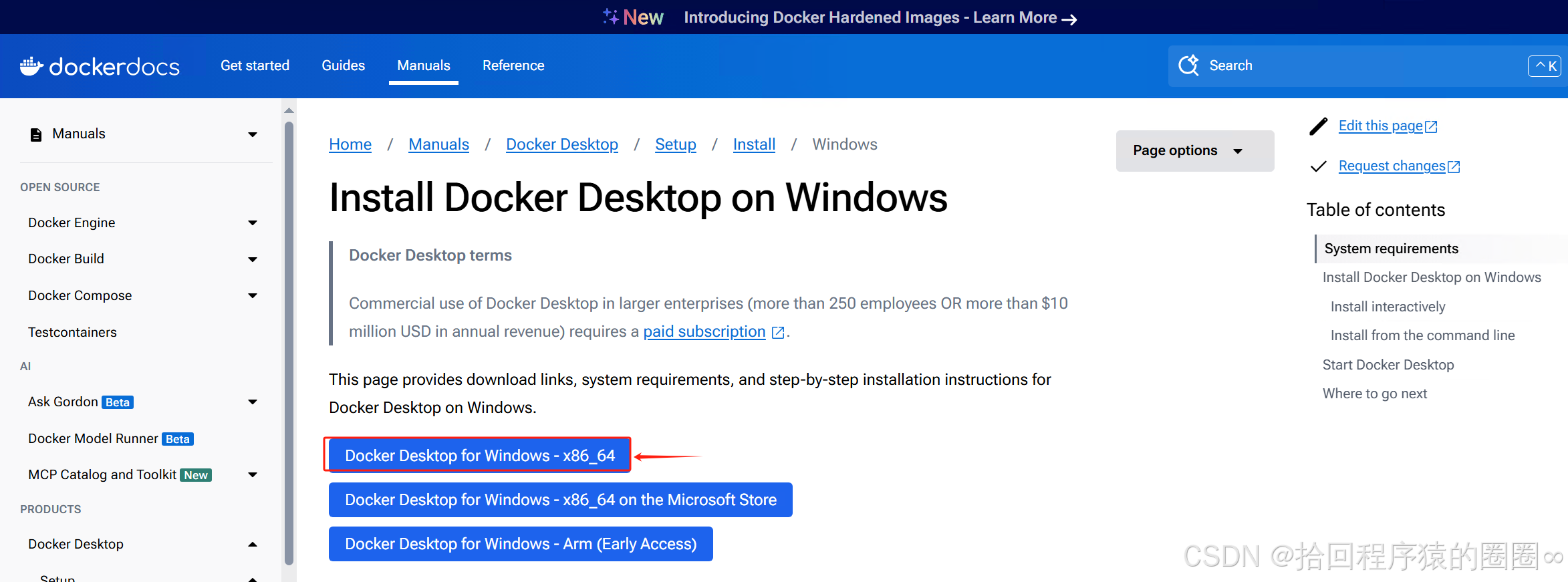1568x582 pixels.
Task: Go to Docker Desktop breadcrumb link
Action: click(562, 144)
